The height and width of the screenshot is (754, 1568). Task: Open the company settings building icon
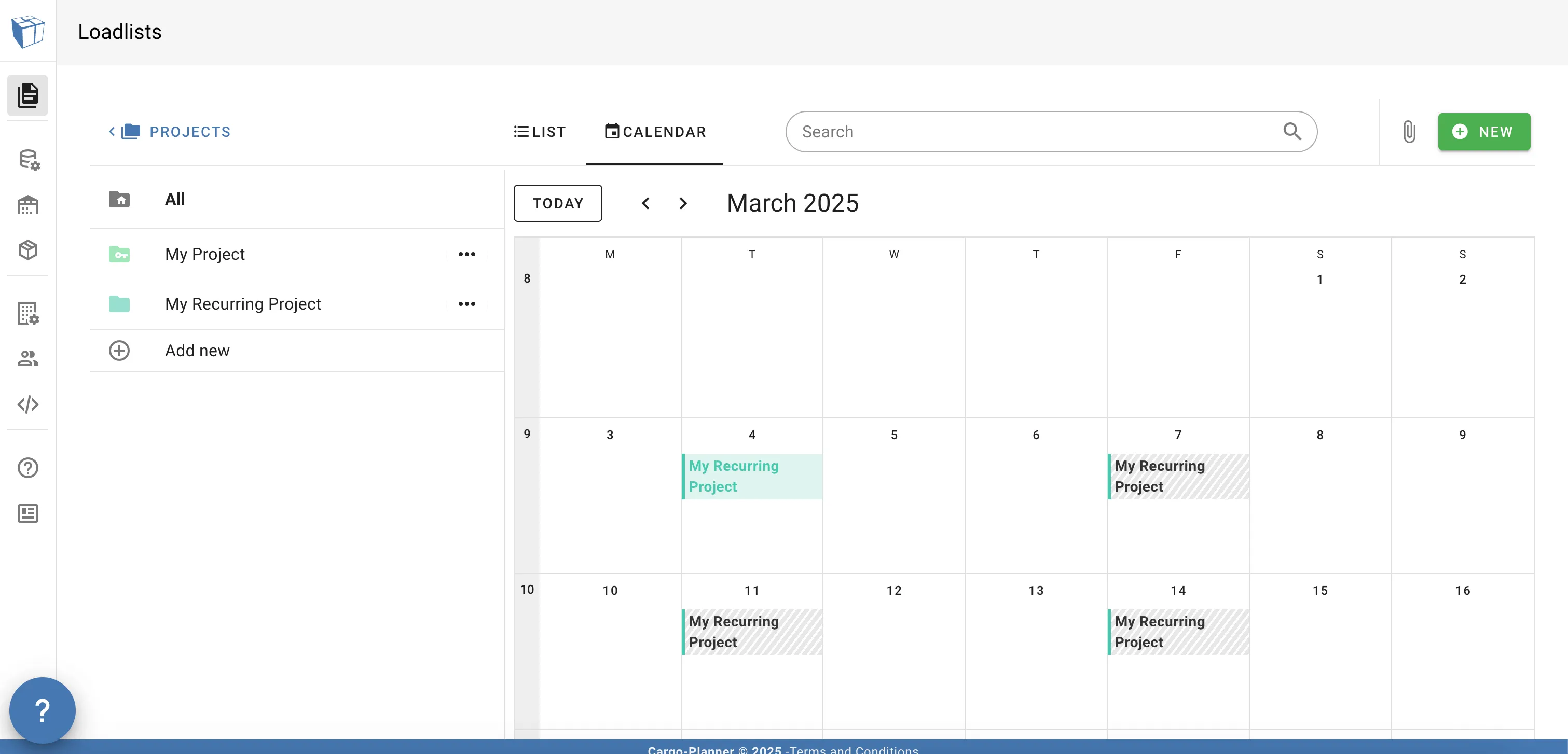pos(28,313)
